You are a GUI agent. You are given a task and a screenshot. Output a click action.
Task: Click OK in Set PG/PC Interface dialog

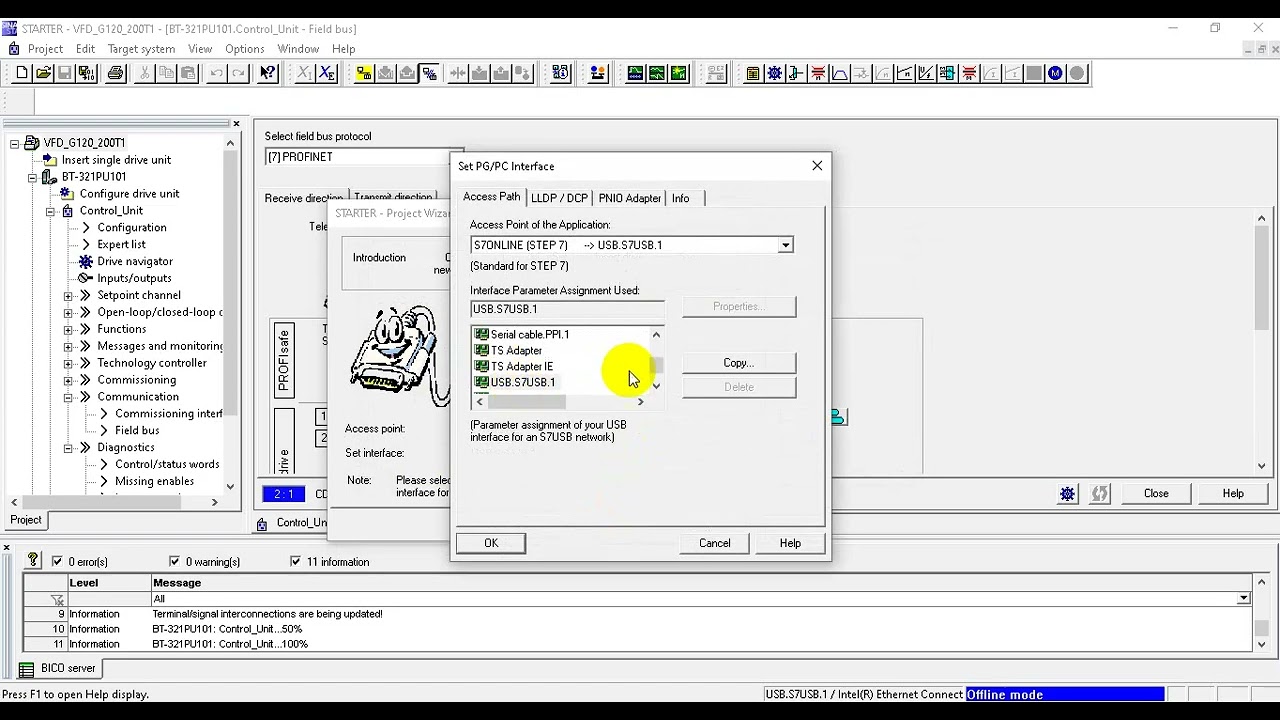coord(491,543)
